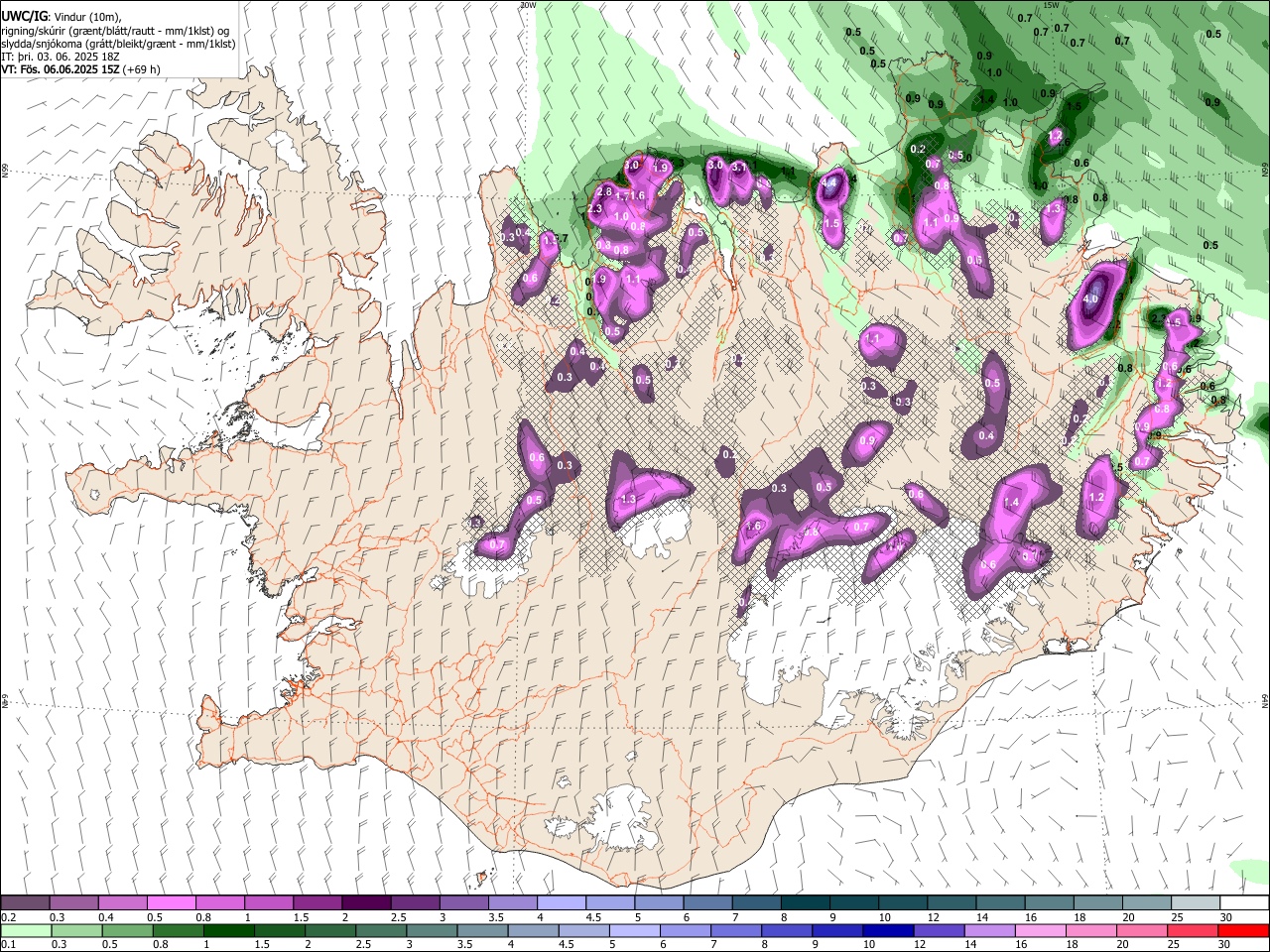Click the snow legend swatch starting at 8

click(805, 902)
